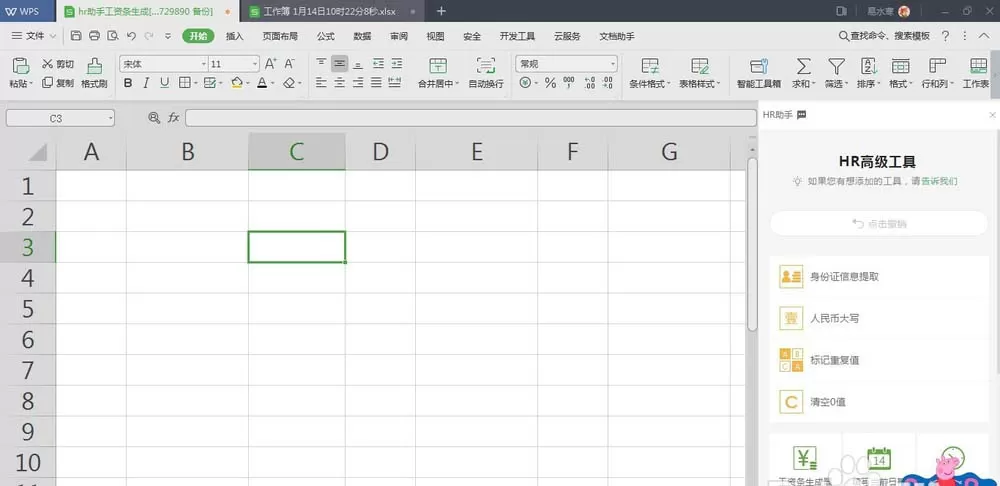Click Filter (筛选) funnel icon

click(x=836, y=66)
